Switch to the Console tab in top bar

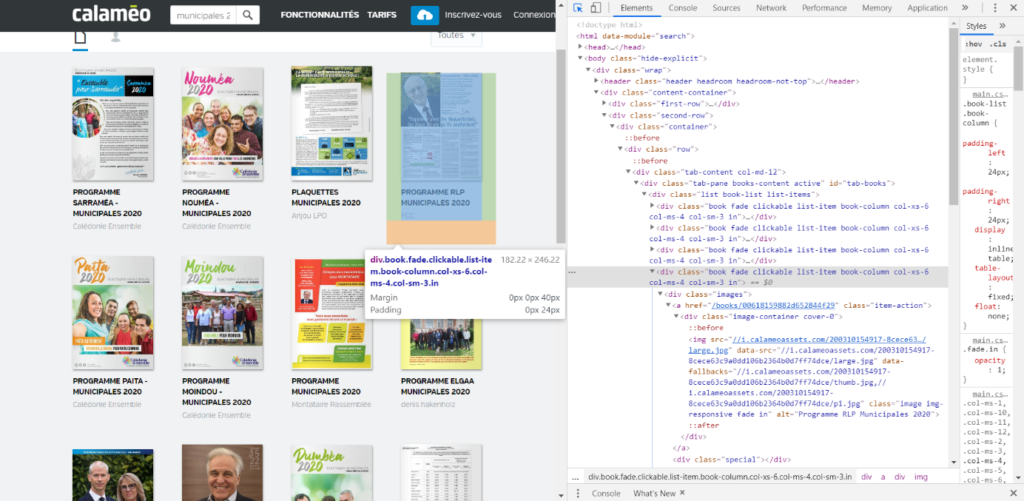[x=682, y=8]
